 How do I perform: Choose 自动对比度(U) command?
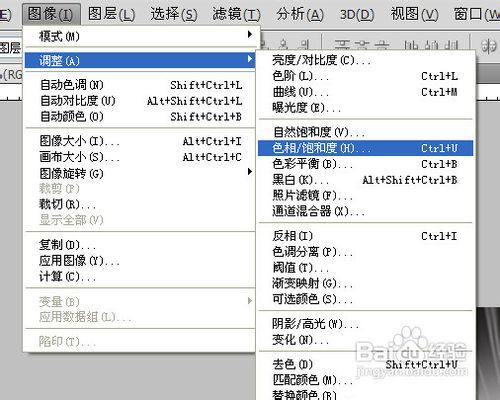(x=140, y=101)
